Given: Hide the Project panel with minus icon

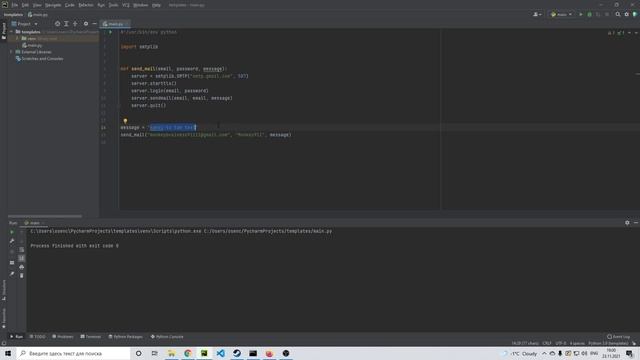Looking at the screenshot, I should click(94, 24).
